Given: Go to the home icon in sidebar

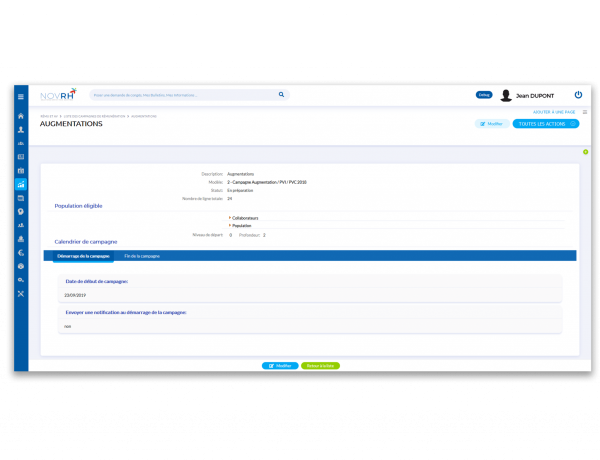Looking at the screenshot, I should (x=21, y=116).
